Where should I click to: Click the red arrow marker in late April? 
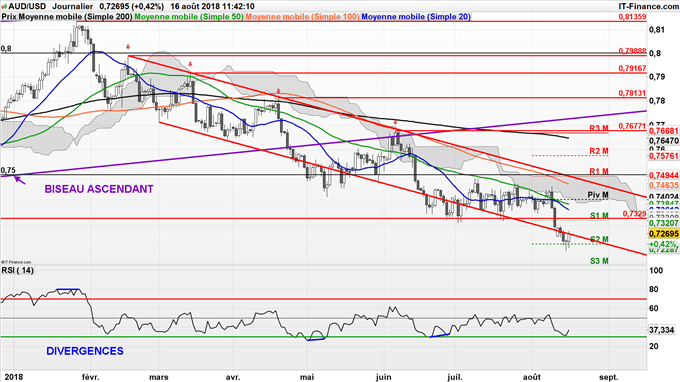[278, 91]
